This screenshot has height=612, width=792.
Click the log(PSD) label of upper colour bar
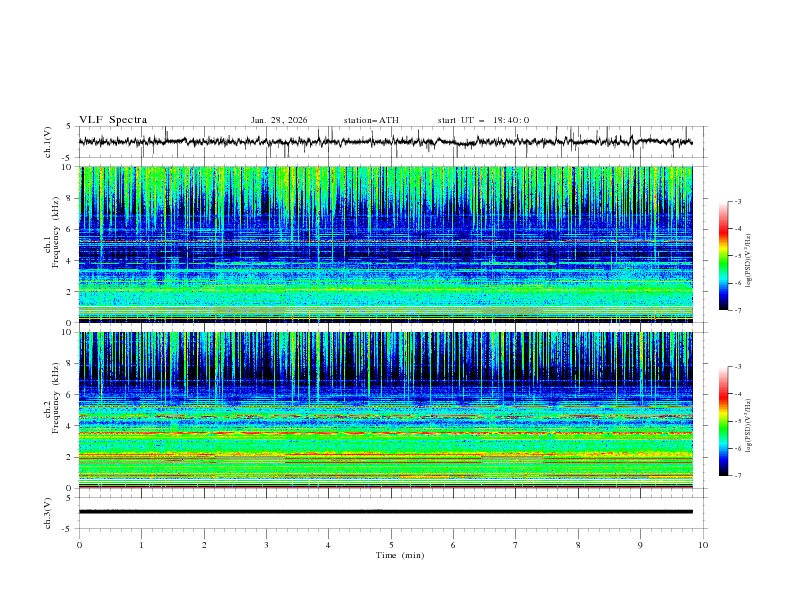(749, 261)
